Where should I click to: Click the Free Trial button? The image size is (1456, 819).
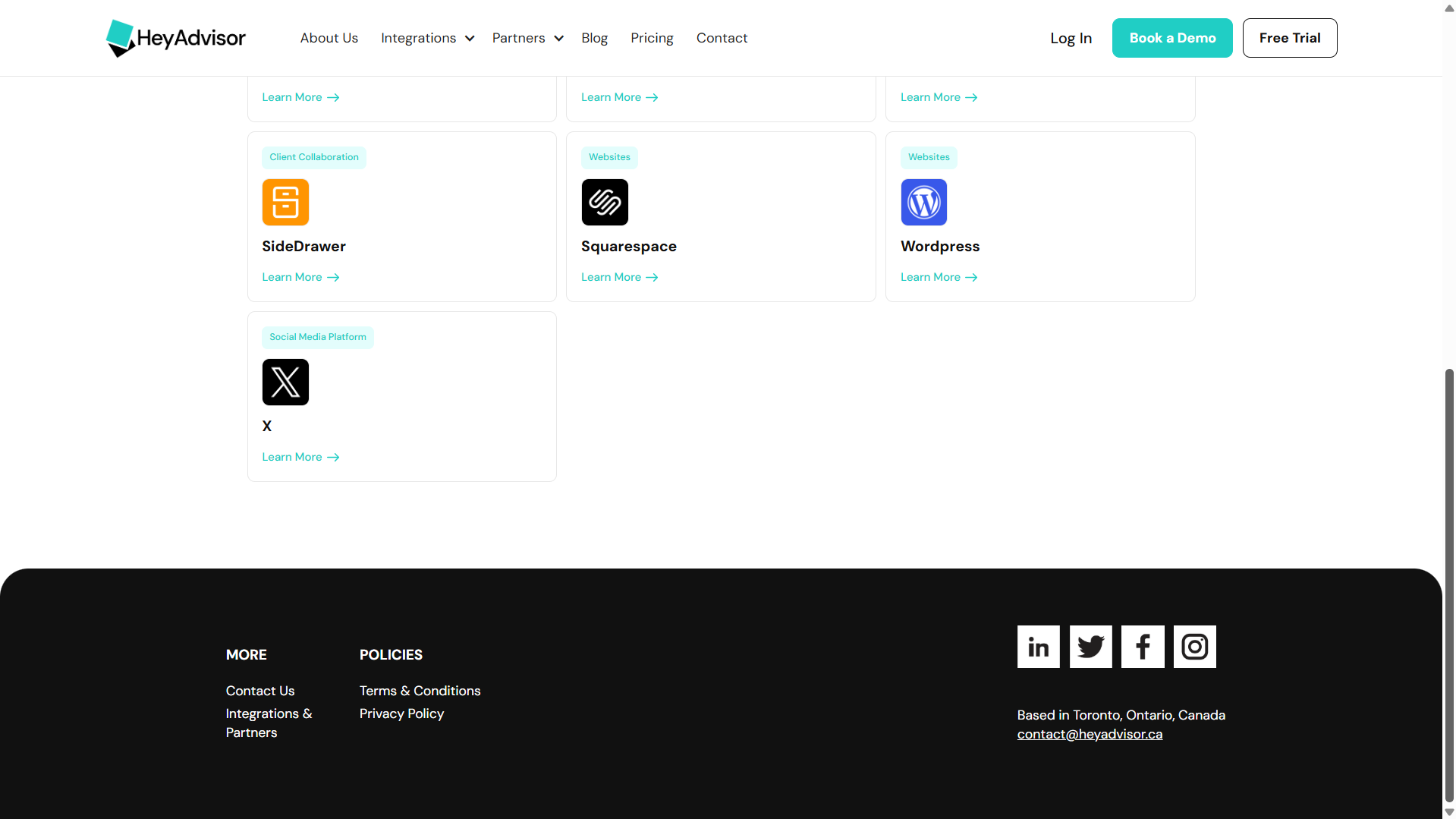(x=1289, y=38)
